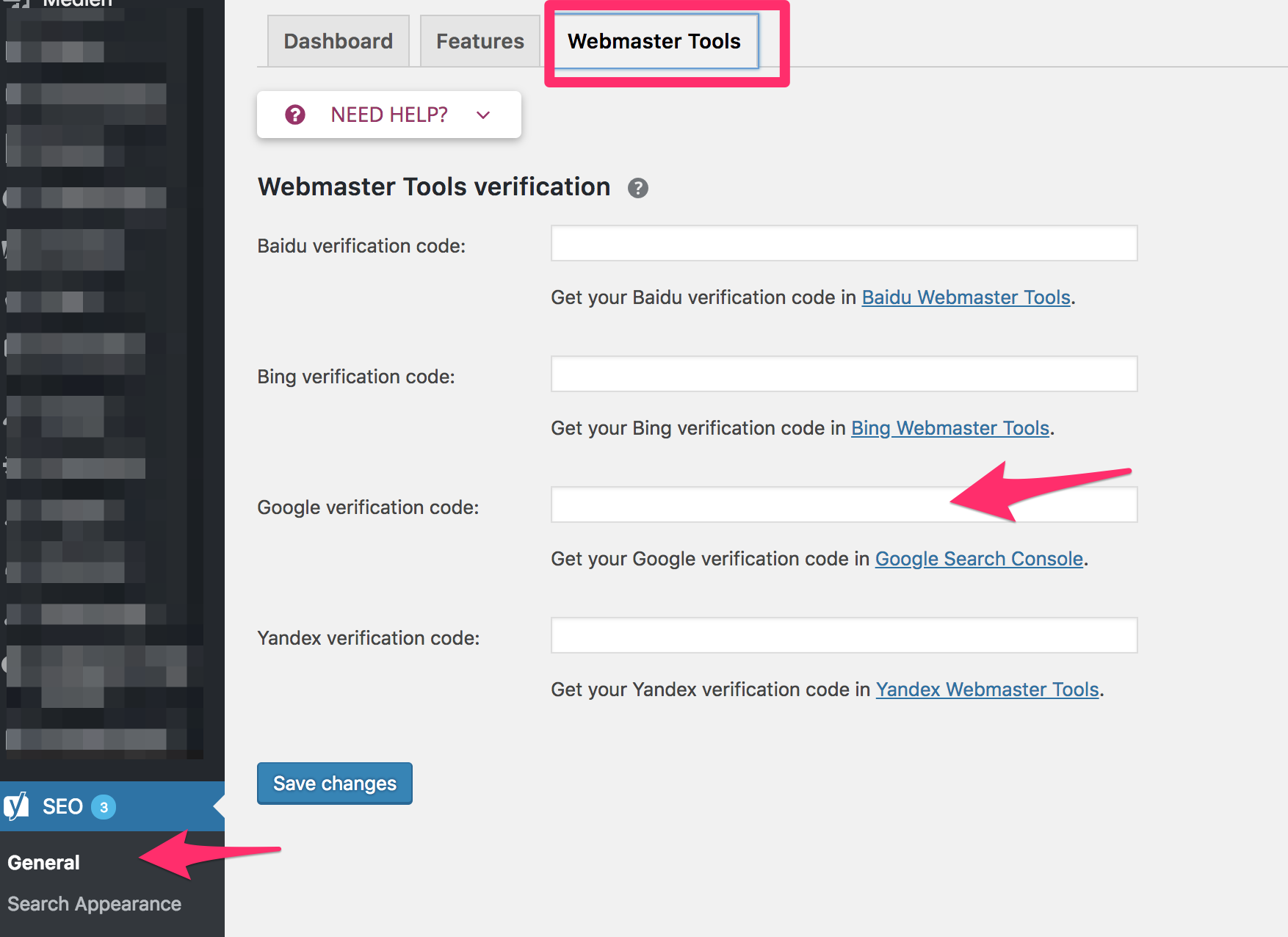Open the NEED HELP? panel
Screen dimensions: 1288x937
pos(389,115)
